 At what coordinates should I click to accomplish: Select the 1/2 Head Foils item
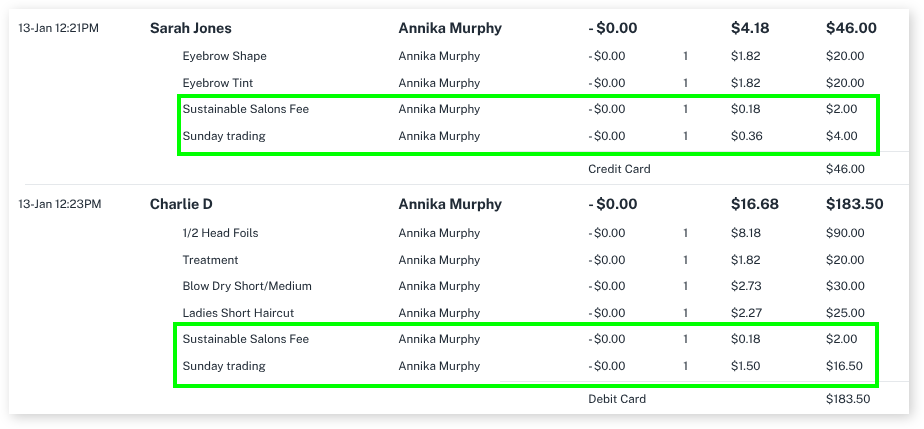point(220,233)
